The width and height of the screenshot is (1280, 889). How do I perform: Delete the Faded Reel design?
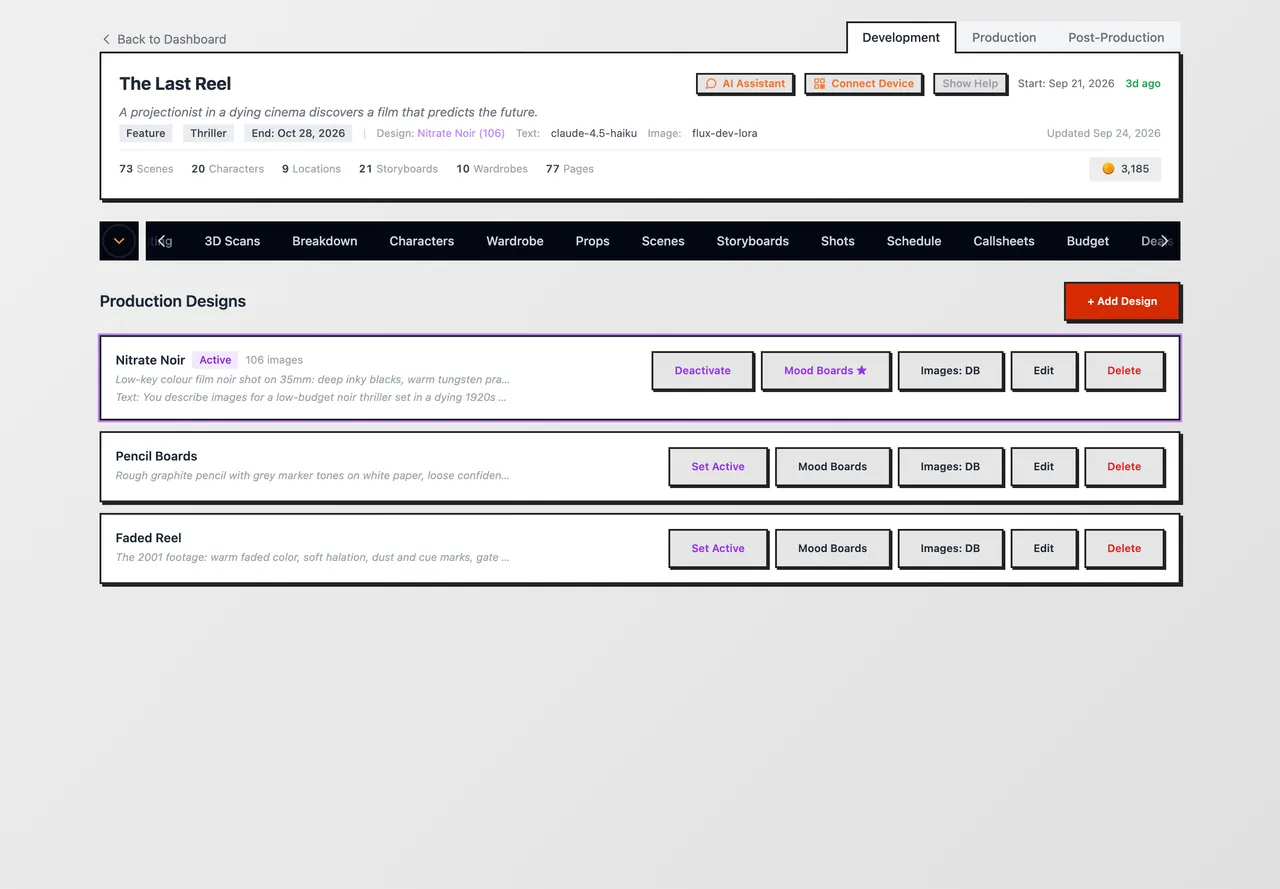(1124, 549)
